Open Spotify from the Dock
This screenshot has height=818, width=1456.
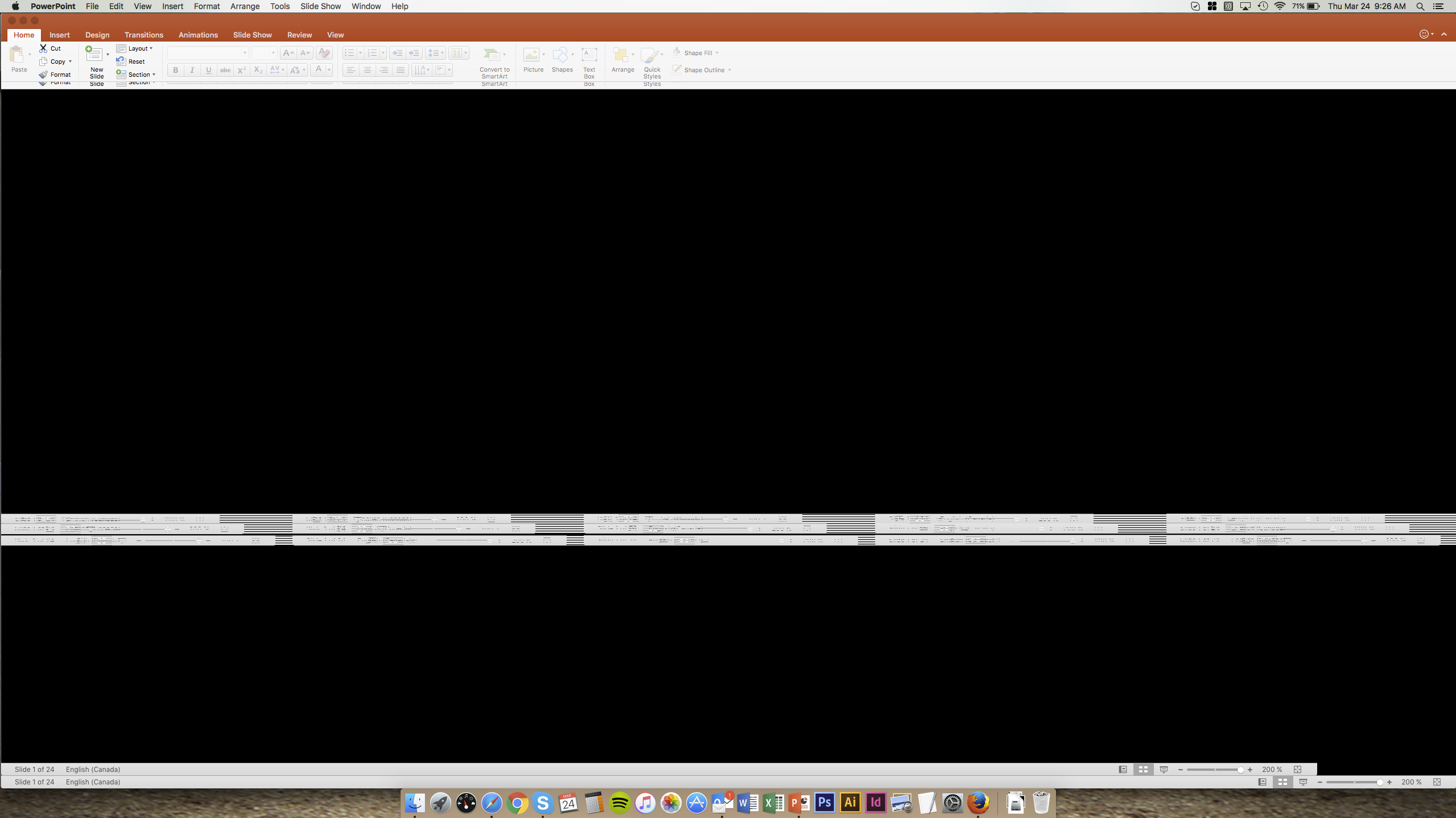(620, 803)
